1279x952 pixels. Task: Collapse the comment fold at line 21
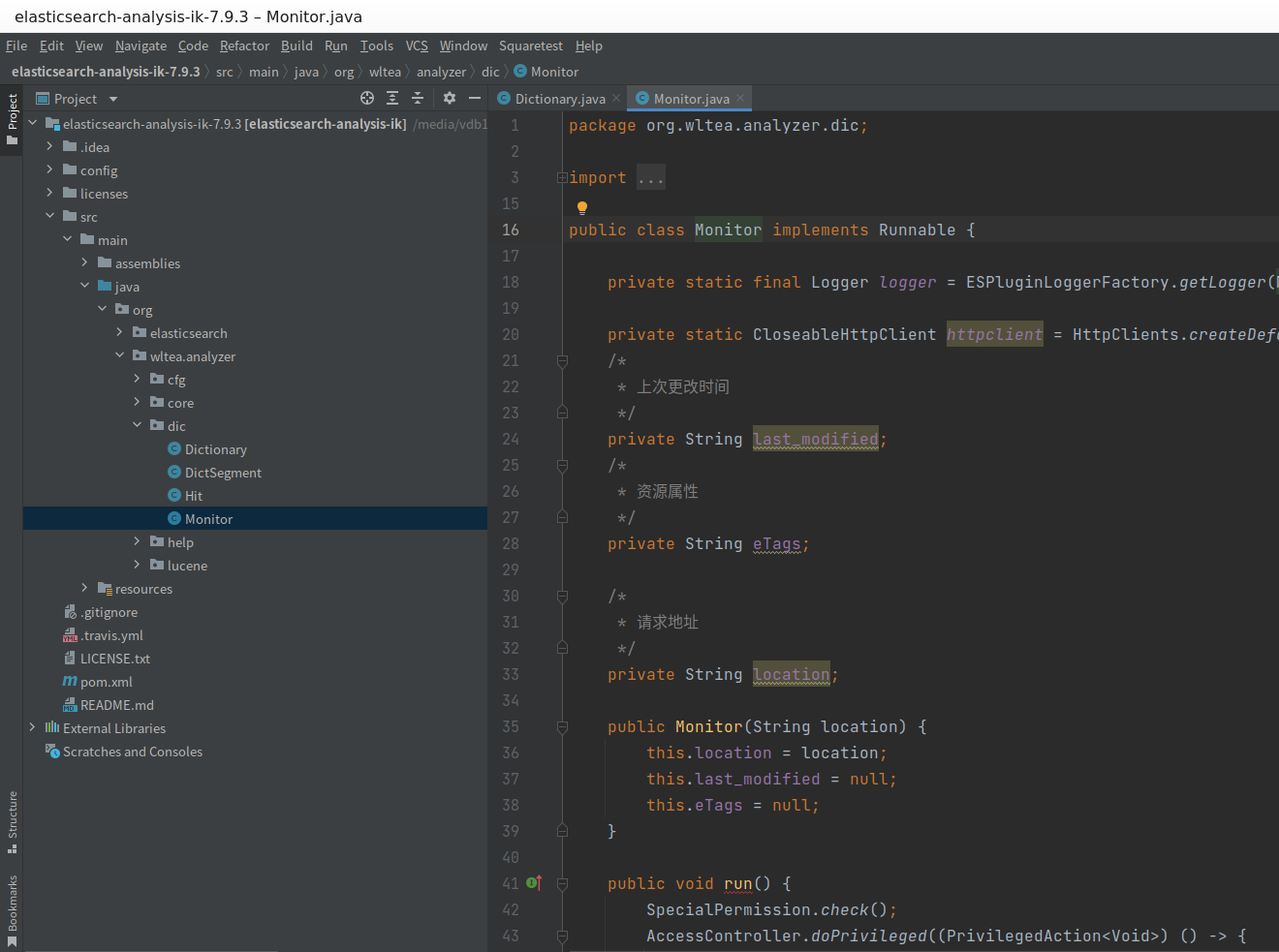click(x=562, y=360)
